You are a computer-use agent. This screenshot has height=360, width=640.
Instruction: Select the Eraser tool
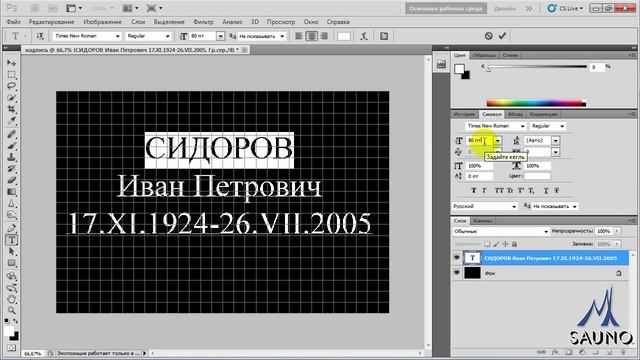point(11,180)
